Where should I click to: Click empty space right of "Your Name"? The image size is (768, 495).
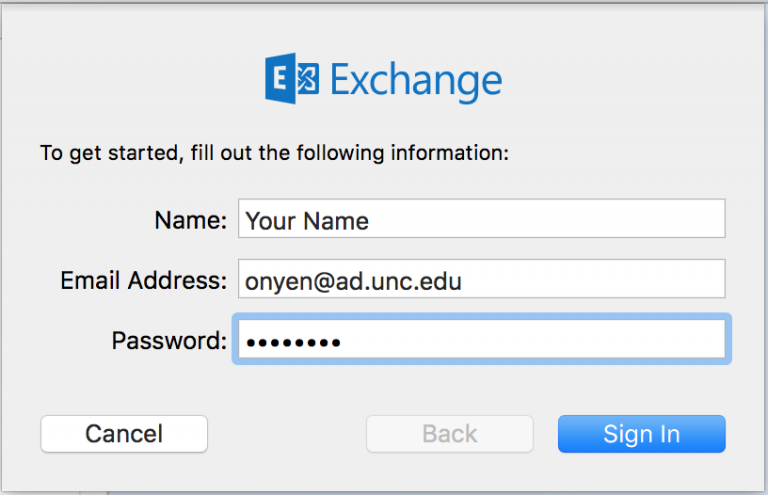coord(550,219)
